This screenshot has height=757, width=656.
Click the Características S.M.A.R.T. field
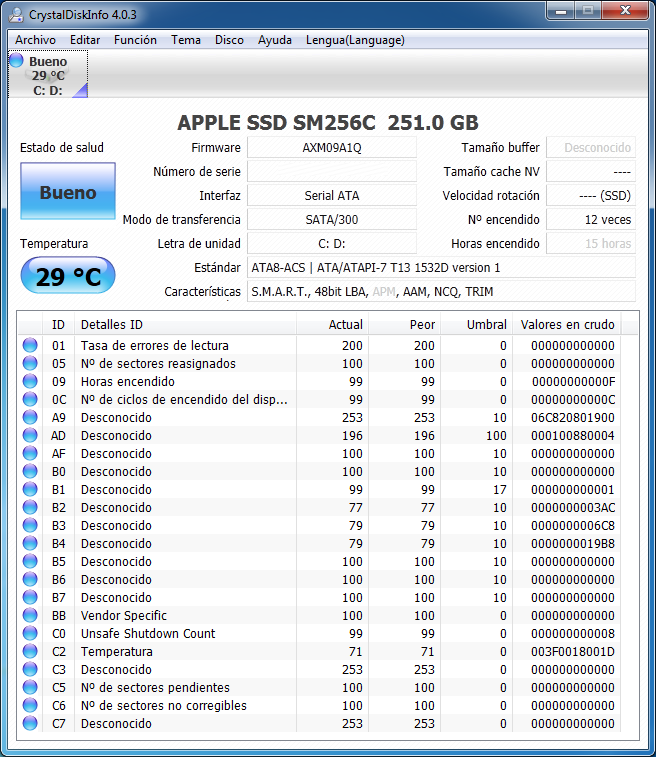coord(441,292)
